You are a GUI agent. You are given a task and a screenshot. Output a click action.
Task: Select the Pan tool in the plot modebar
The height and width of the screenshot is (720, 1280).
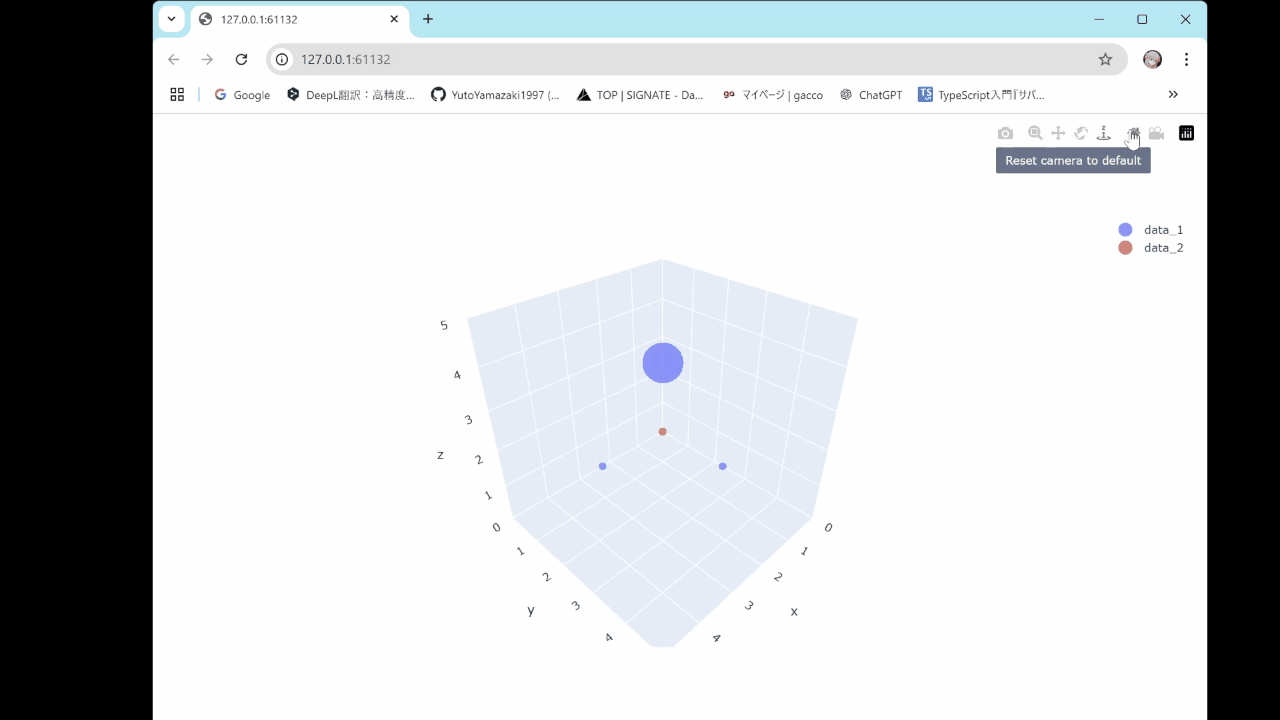tap(1058, 133)
